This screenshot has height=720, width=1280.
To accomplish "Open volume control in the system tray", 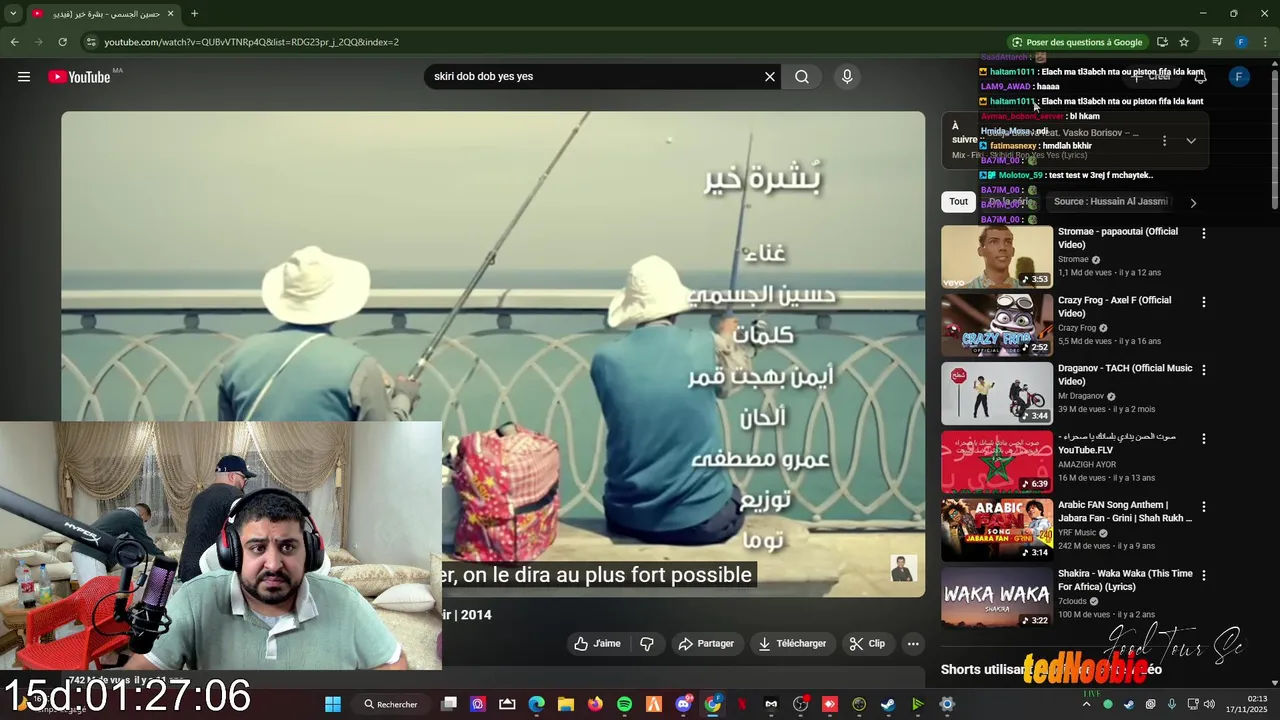I will [1208, 704].
